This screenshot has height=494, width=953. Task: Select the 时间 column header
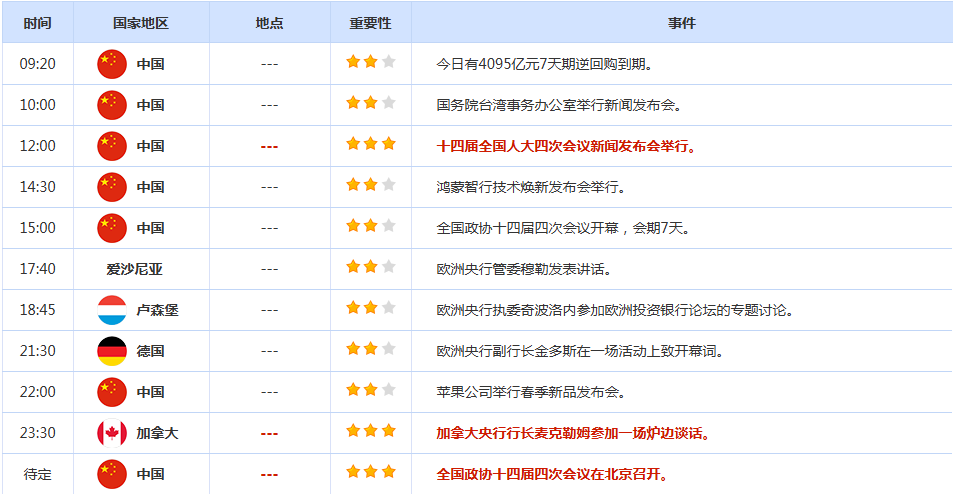point(38,23)
